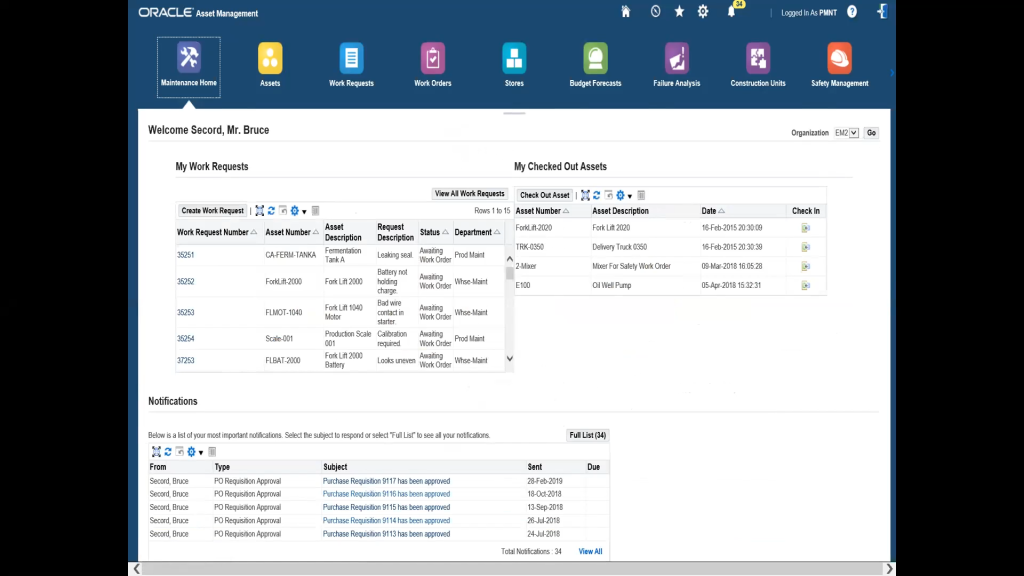Image resolution: width=1024 pixels, height=576 pixels.
Task: Refresh the My Work Requests table
Action: click(x=271, y=210)
